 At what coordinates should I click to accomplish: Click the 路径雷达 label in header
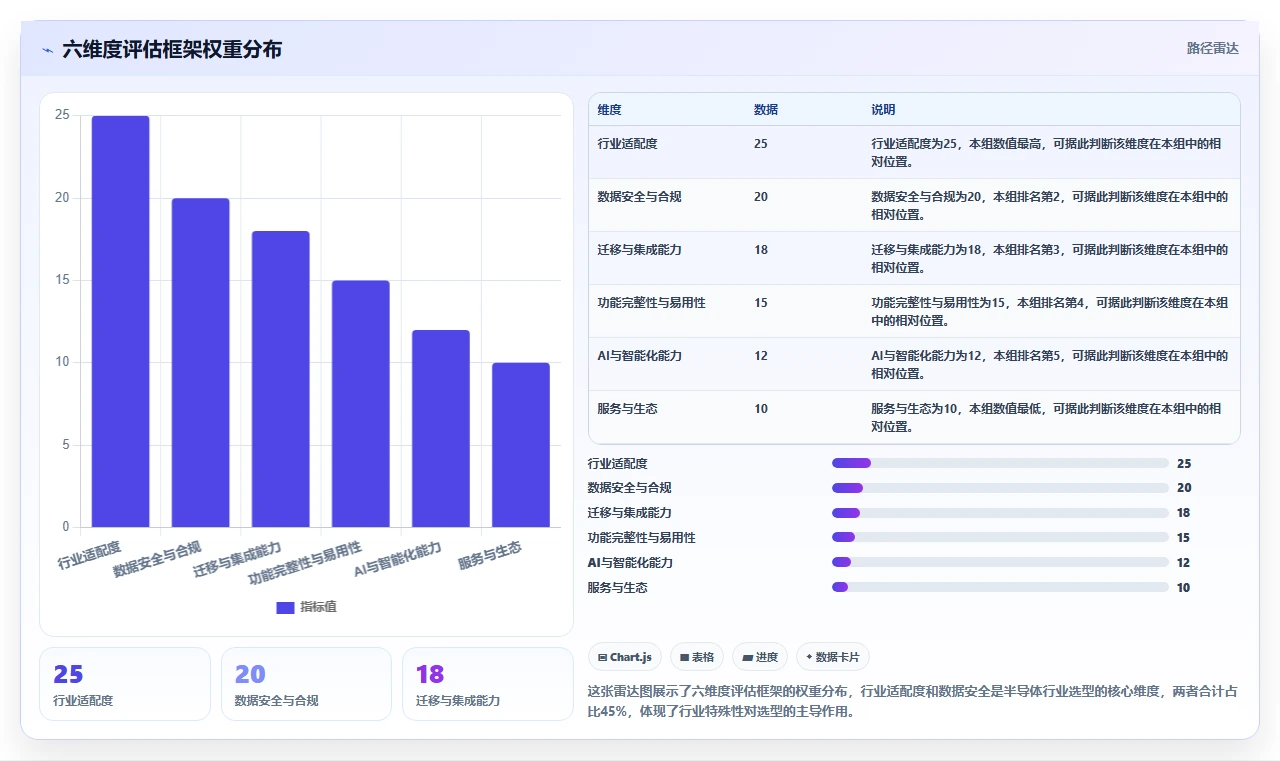click(x=1213, y=48)
